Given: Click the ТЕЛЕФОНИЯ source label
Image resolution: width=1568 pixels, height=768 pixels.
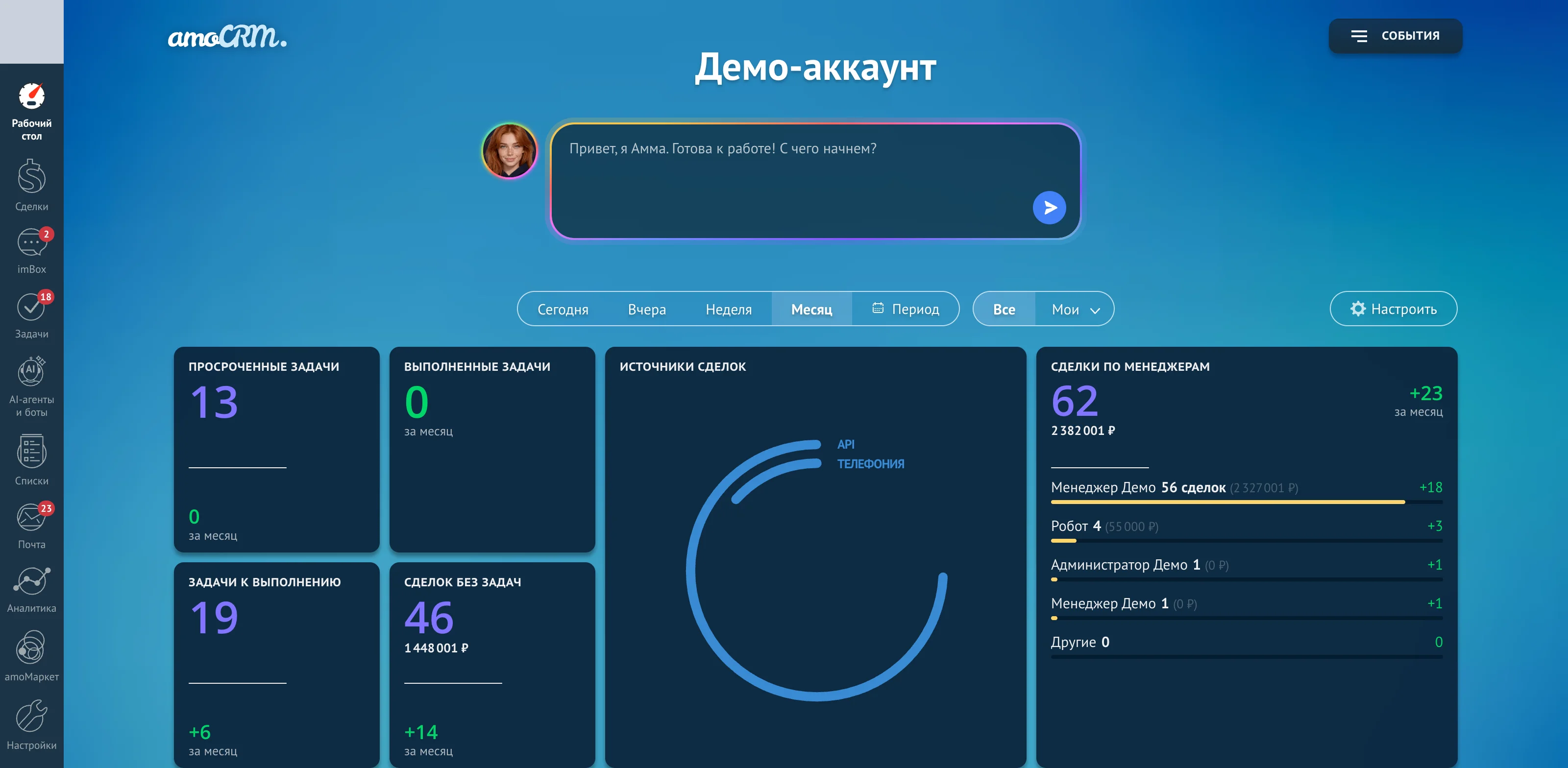Looking at the screenshot, I should [870, 464].
